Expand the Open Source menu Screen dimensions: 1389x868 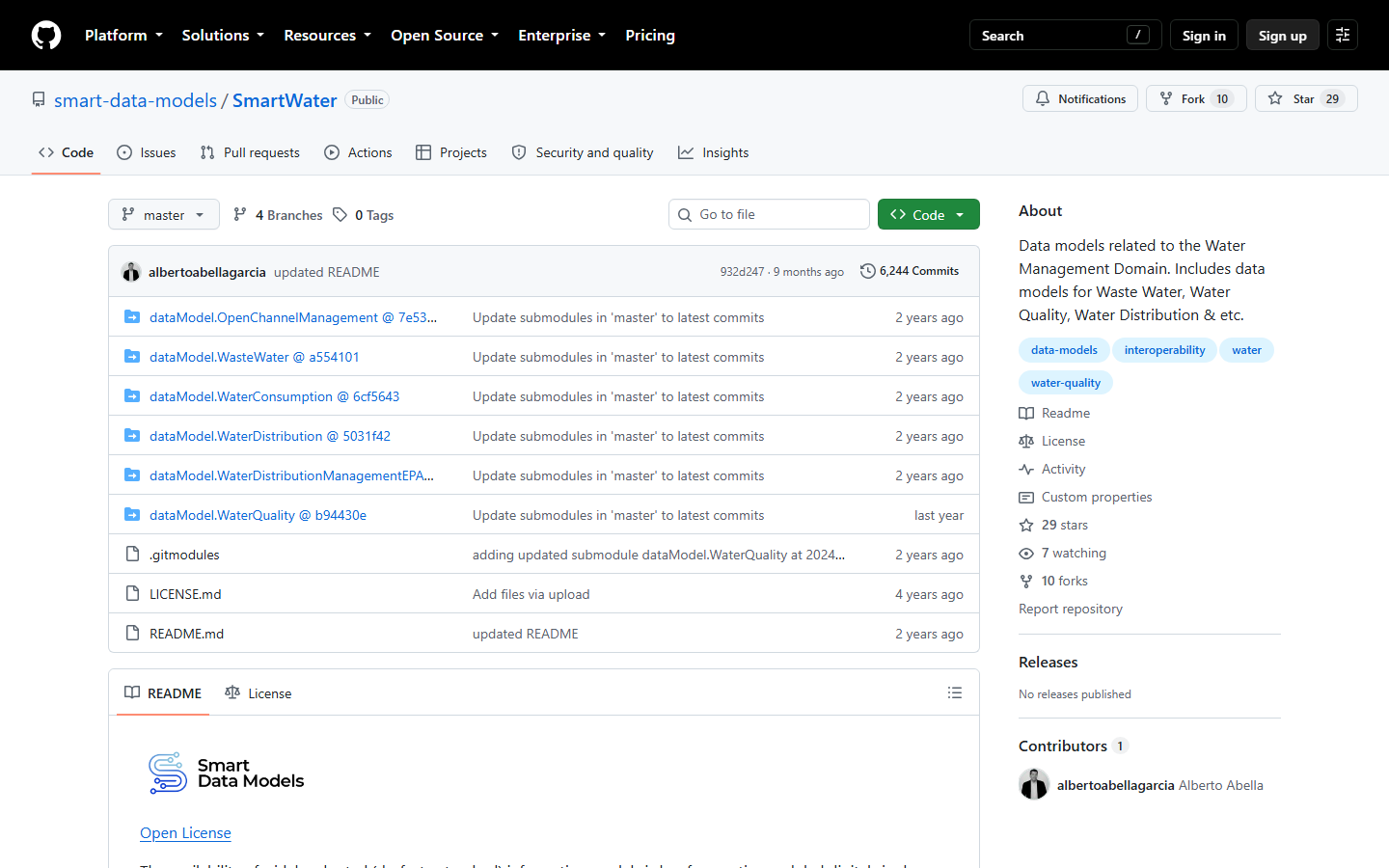pyautogui.click(x=445, y=36)
